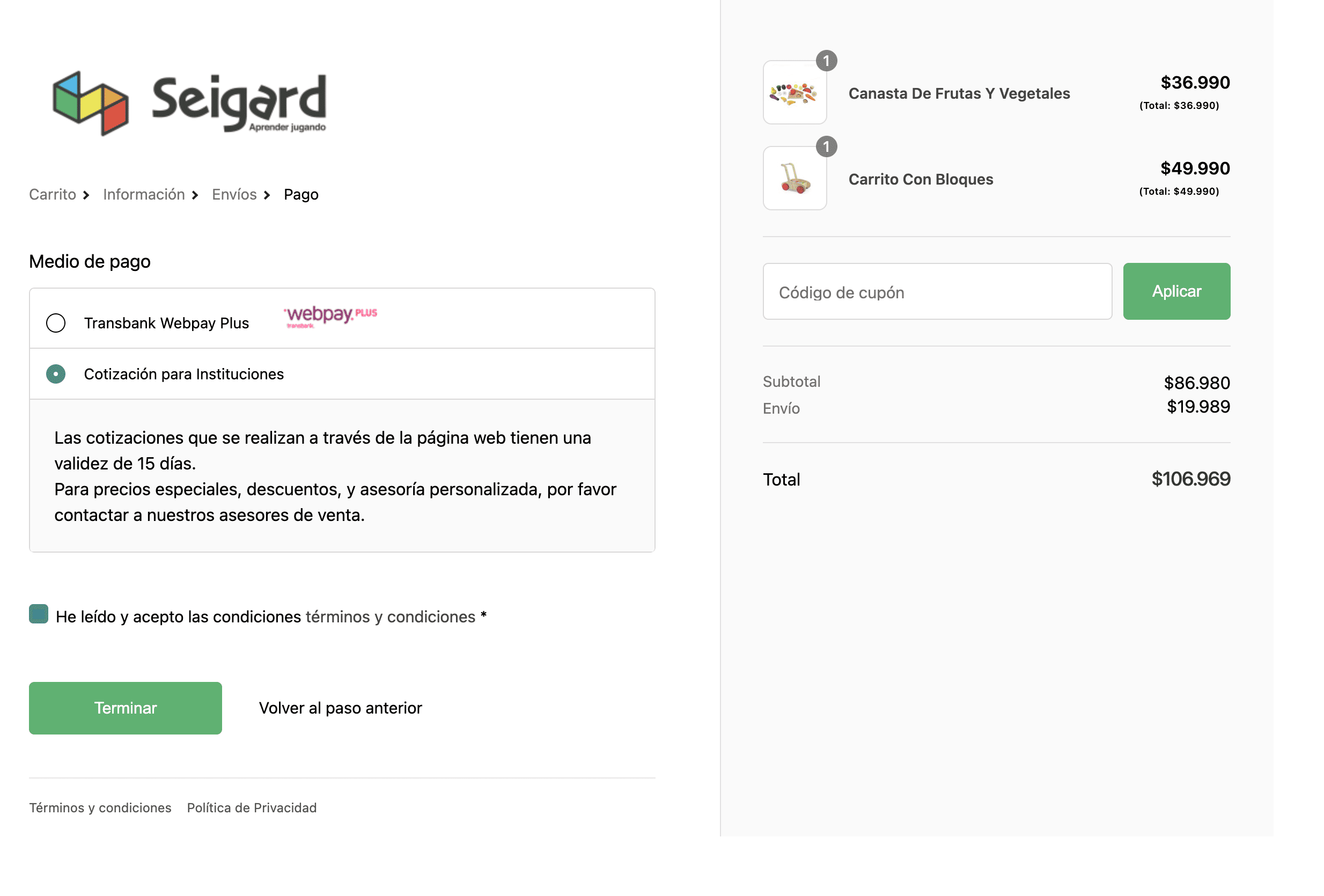Select the Cotización para Instituciones radio button
1324x896 pixels.
(56, 374)
